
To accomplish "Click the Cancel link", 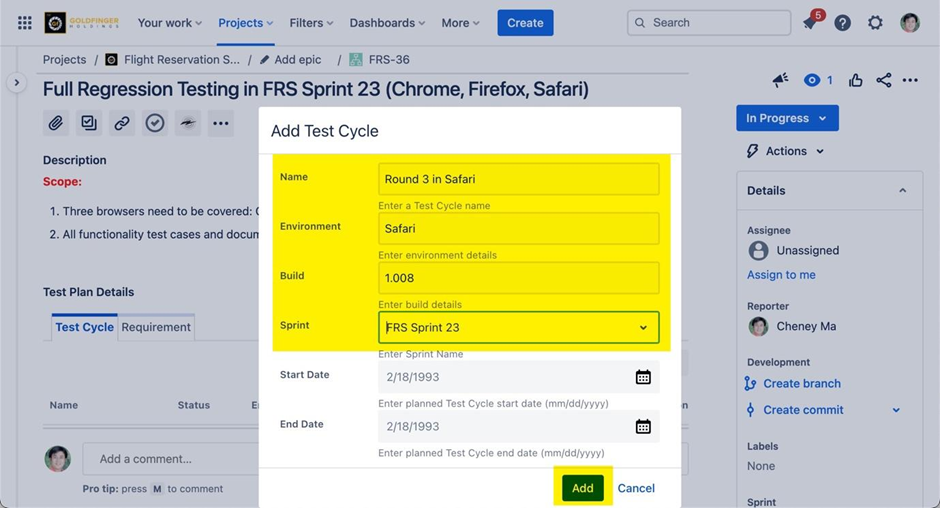I will coord(636,488).
